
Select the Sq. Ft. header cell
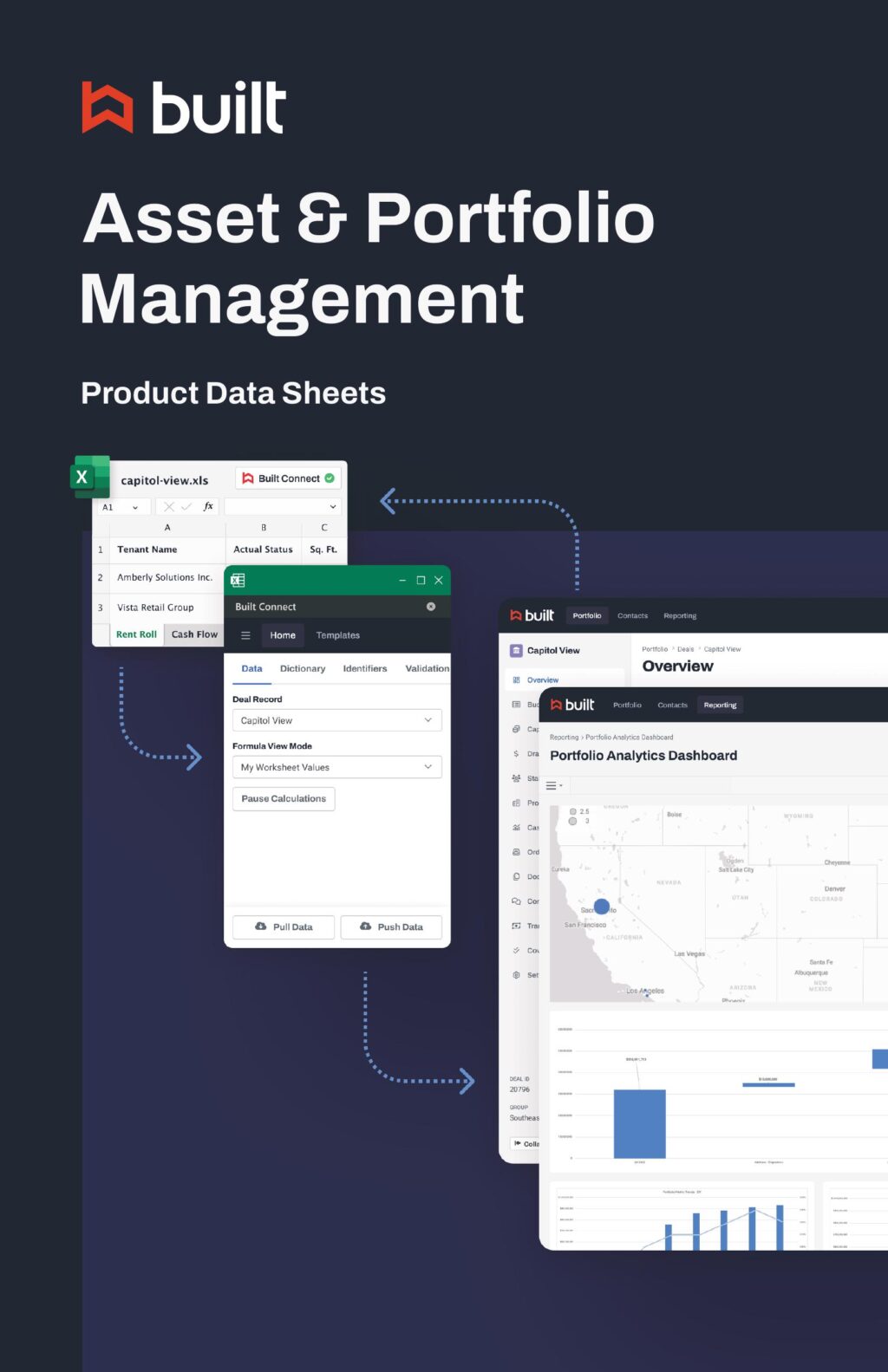pyautogui.click(x=323, y=549)
